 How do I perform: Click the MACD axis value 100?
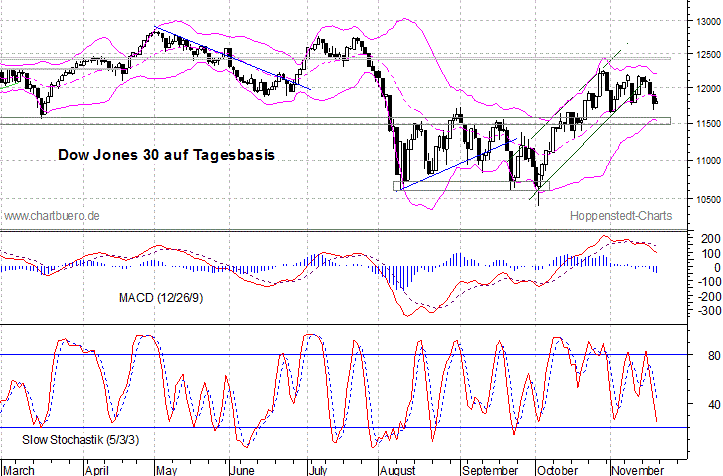[x=711, y=254]
